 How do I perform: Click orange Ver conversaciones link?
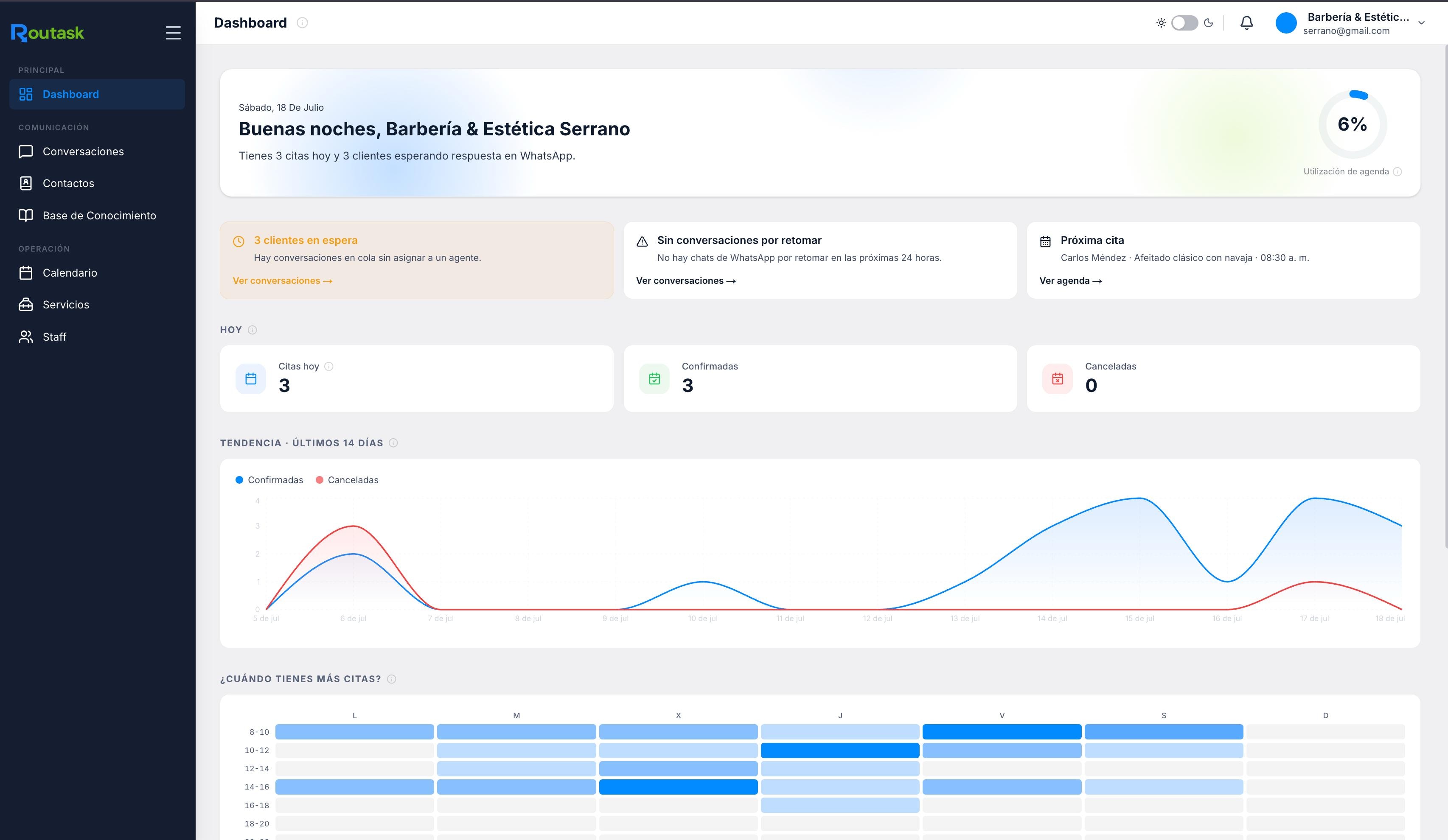283,281
